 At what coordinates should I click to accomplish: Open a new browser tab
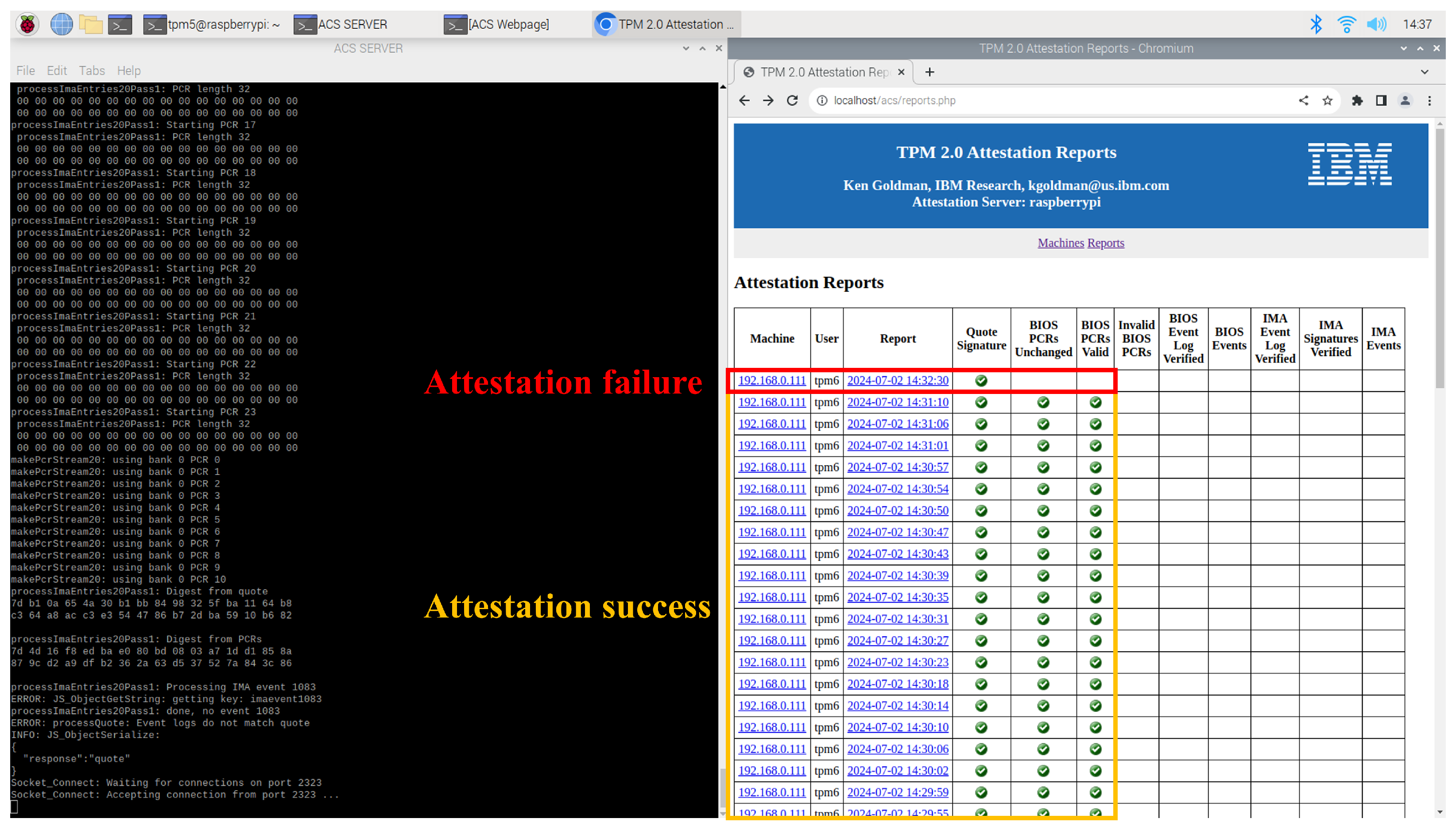pyautogui.click(x=930, y=73)
